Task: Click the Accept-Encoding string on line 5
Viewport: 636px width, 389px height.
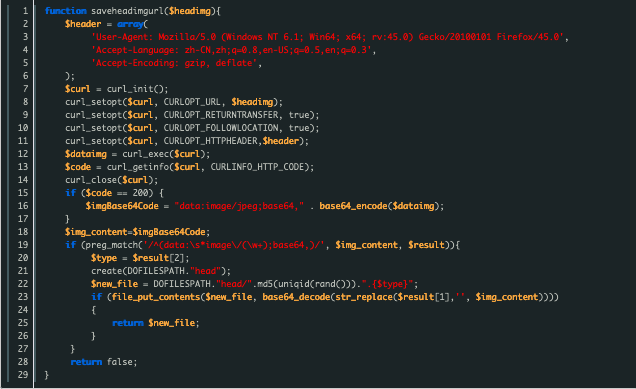Action: click(x=174, y=63)
